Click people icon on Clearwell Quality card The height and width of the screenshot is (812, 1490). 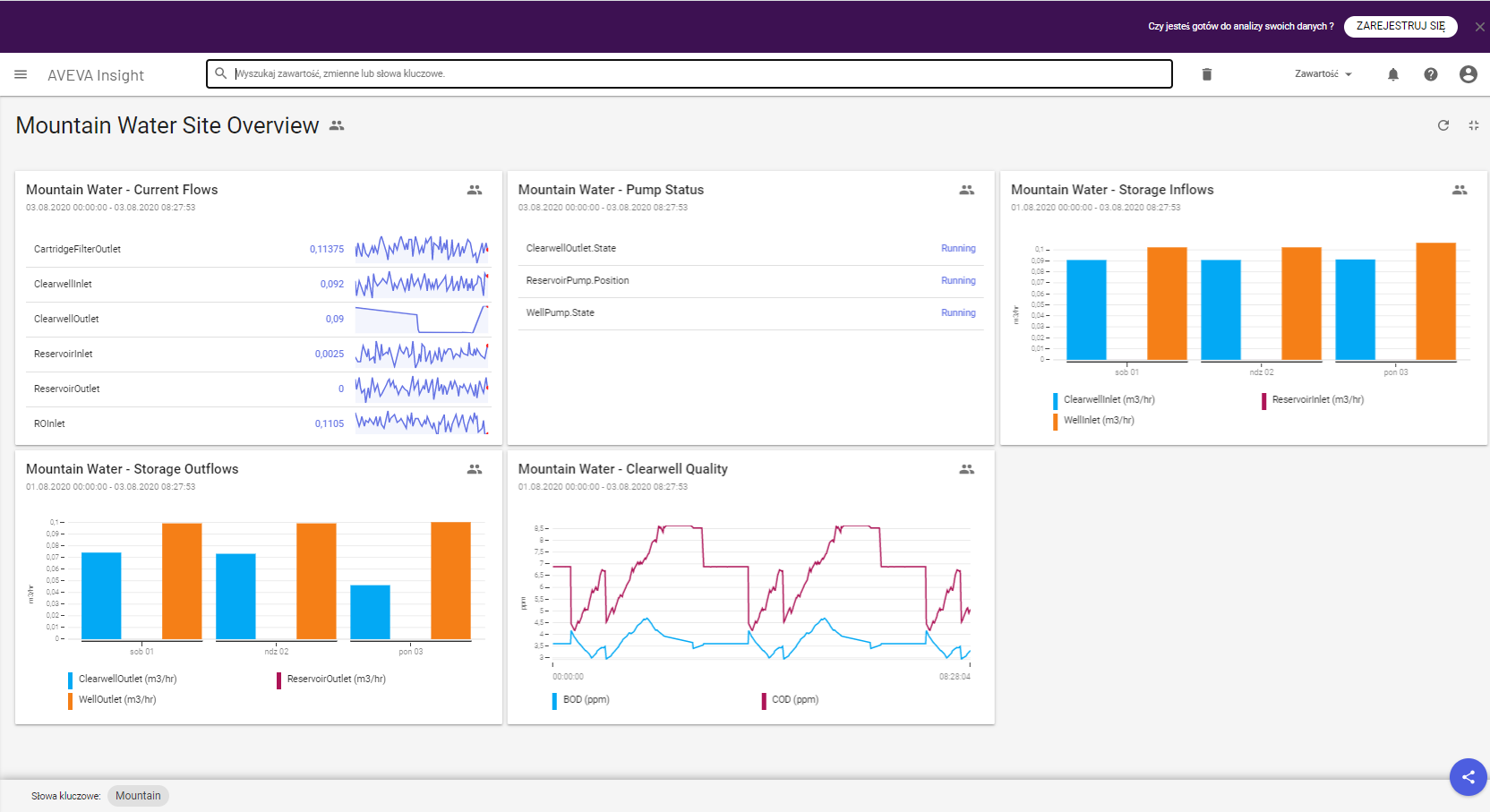tap(967, 469)
